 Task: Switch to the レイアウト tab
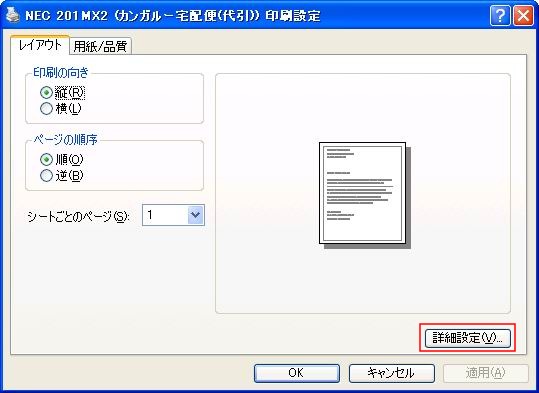point(40,45)
